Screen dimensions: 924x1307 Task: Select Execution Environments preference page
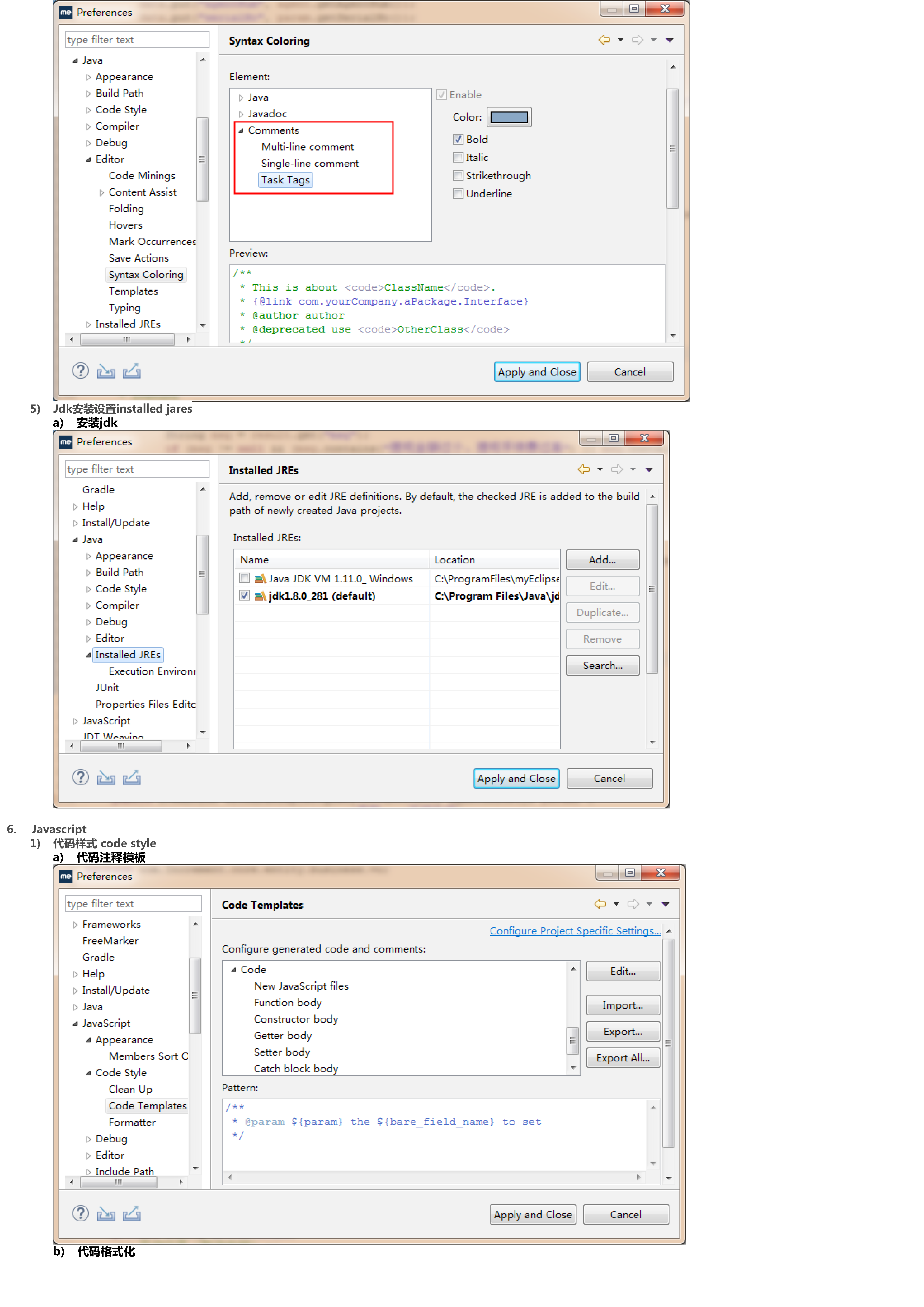click(151, 672)
